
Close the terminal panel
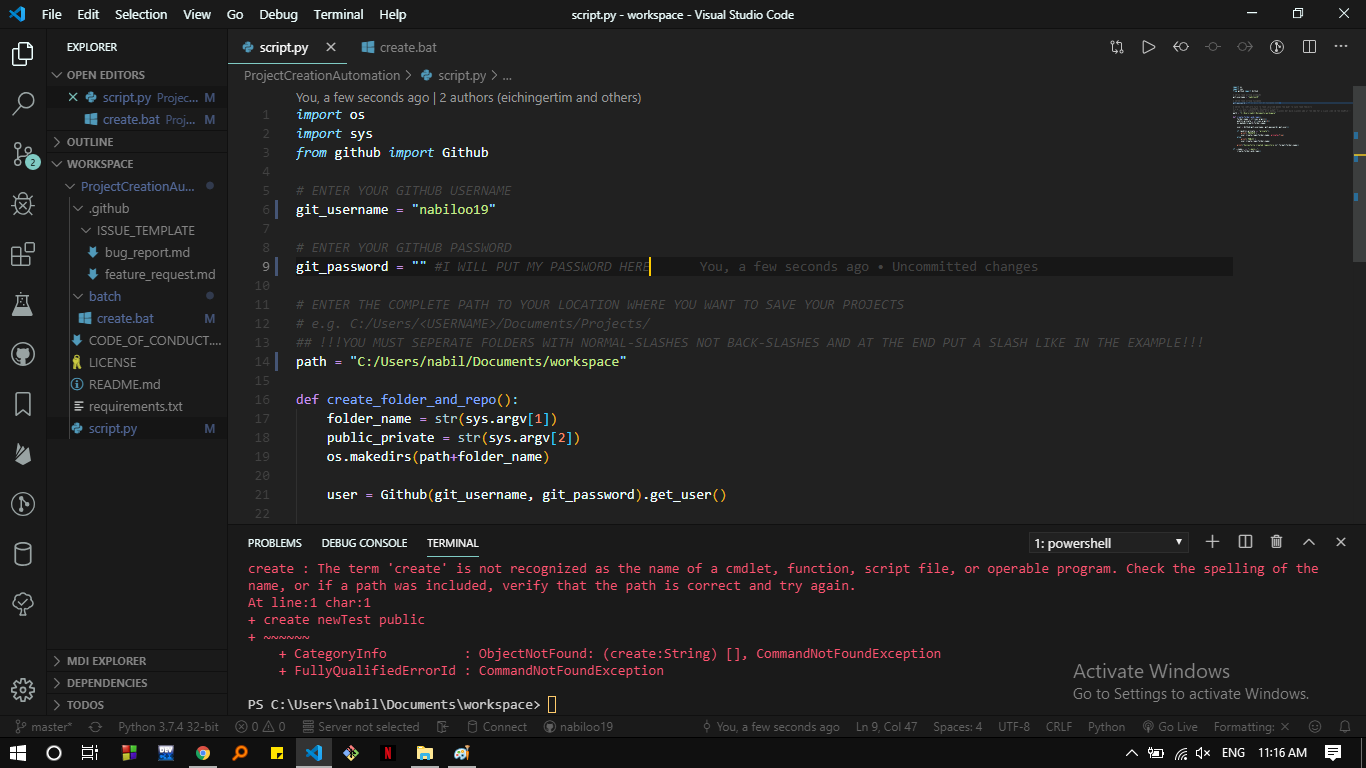(x=1341, y=542)
